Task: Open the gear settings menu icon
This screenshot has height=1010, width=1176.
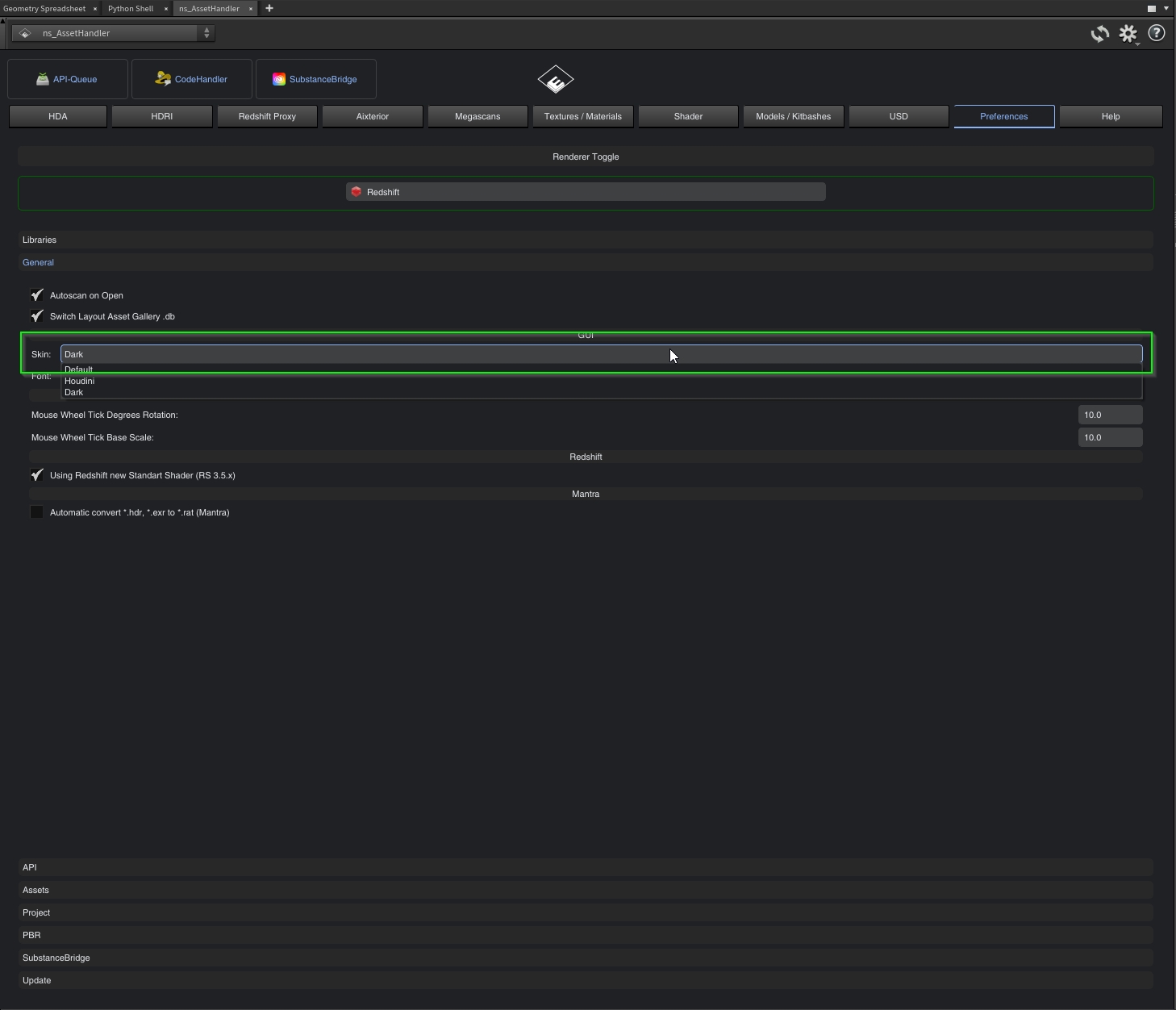Action: click(x=1128, y=34)
